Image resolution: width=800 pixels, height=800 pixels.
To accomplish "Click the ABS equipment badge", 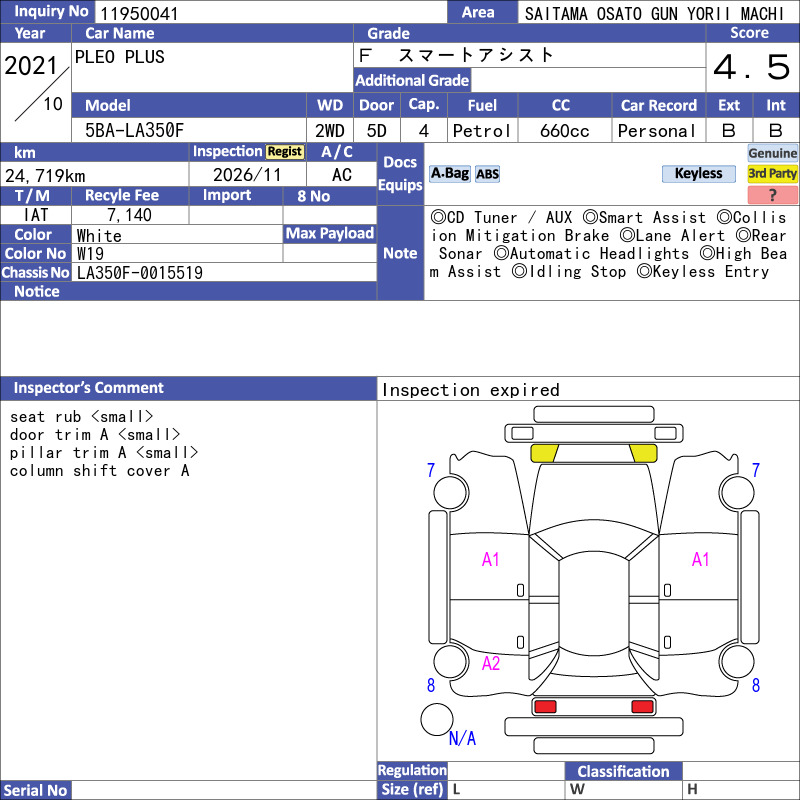I will click(x=487, y=174).
